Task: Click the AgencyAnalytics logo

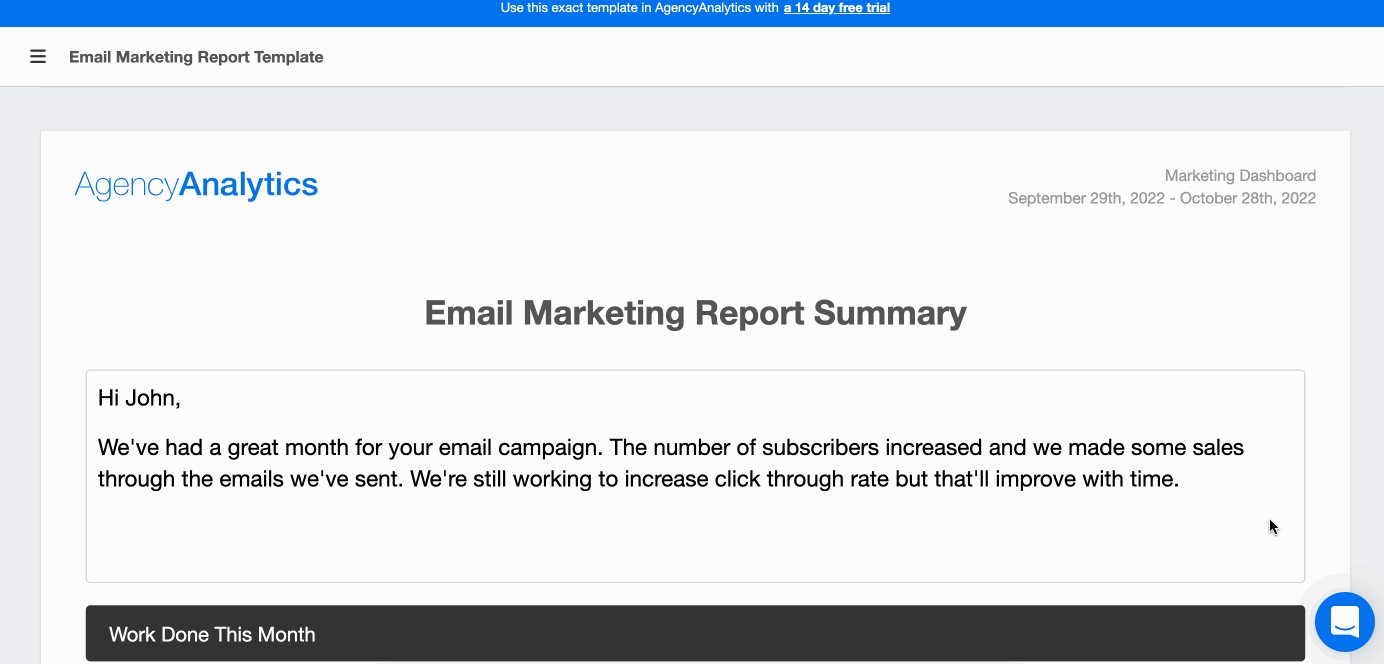Action: click(x=196, y=185)
